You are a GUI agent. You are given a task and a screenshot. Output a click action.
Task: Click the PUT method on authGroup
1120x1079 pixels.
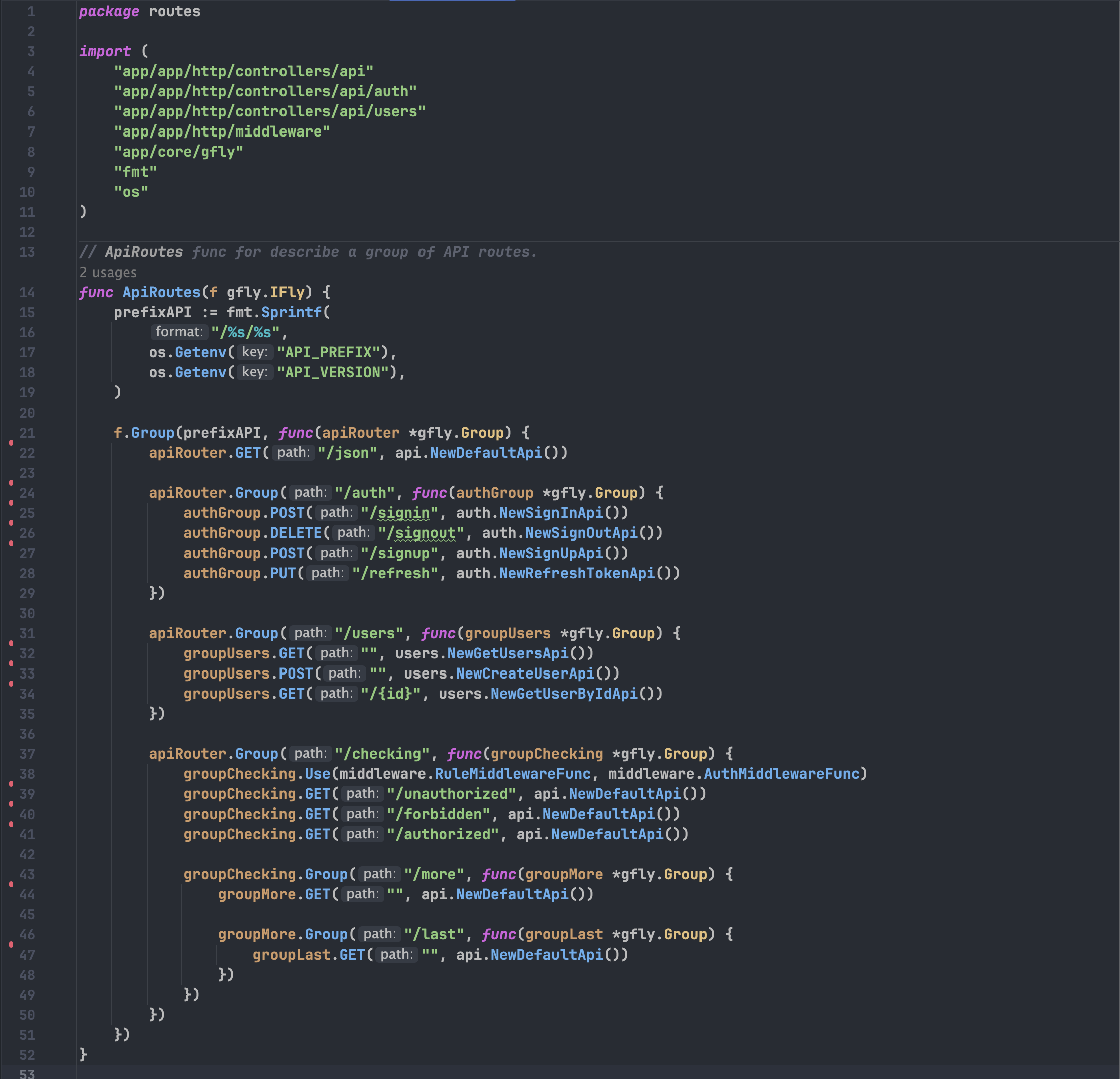pos(283,573)
